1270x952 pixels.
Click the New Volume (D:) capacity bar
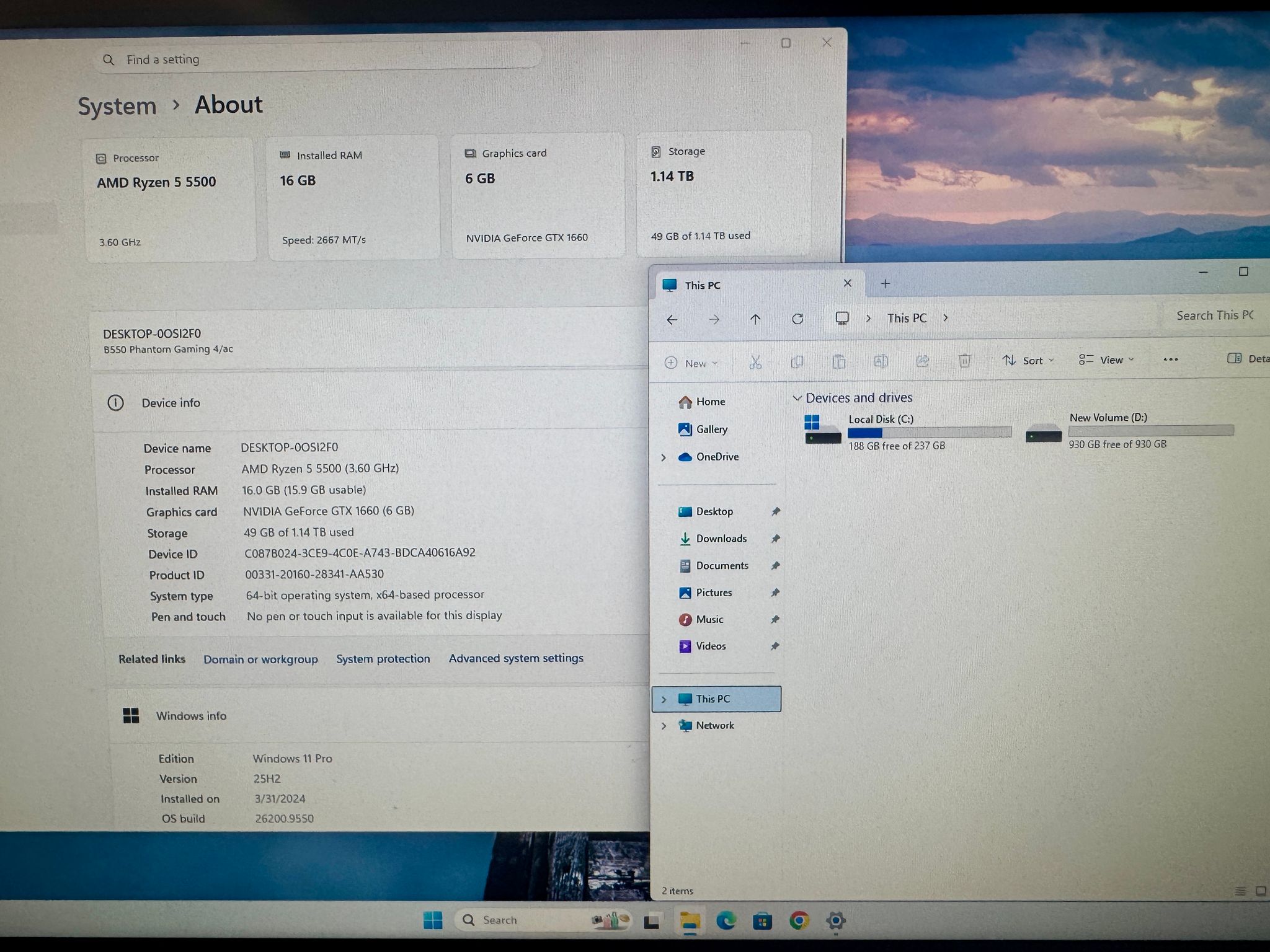1151,431
